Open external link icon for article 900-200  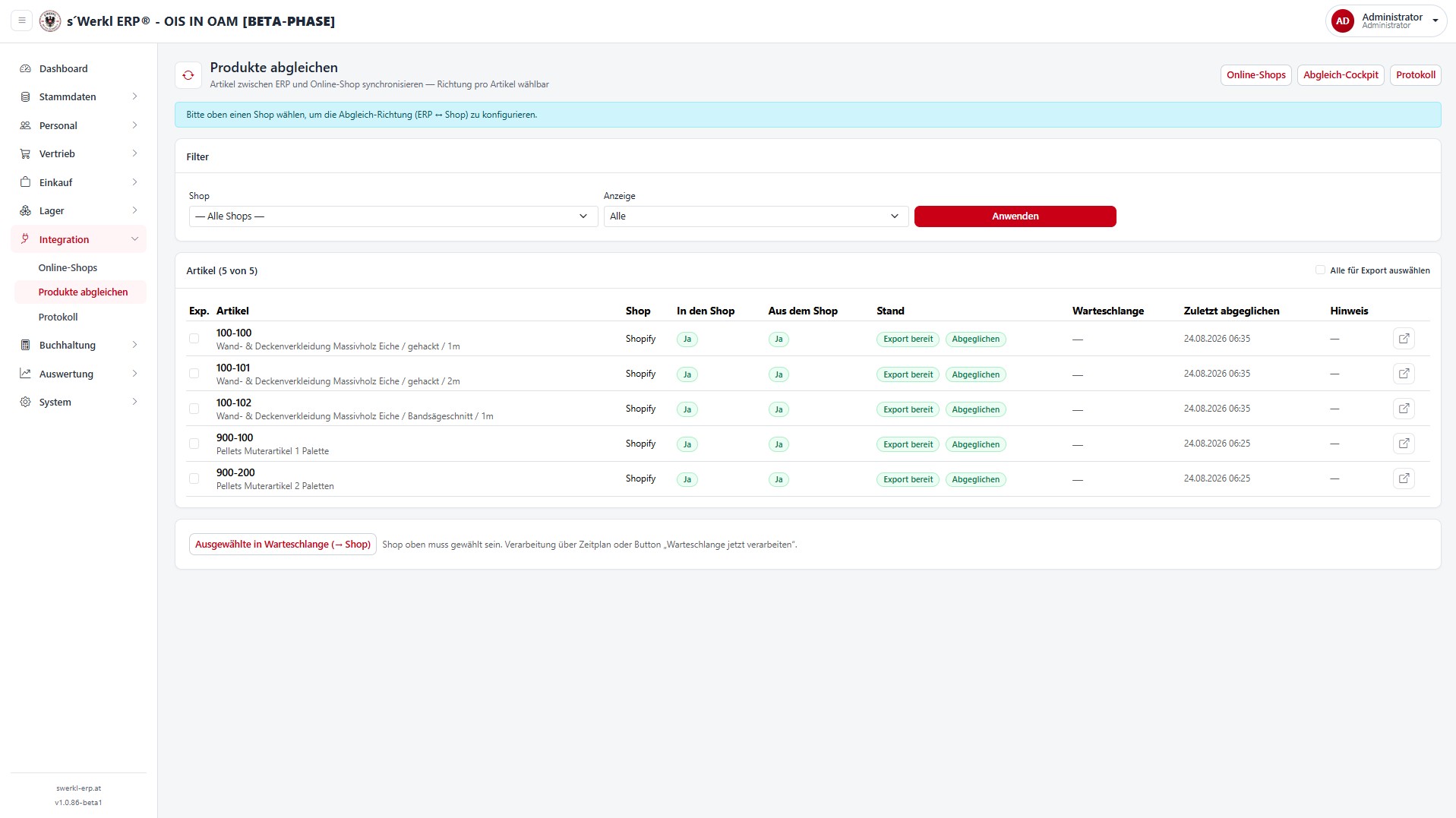pyautogui.click(x=1404, y=478)
